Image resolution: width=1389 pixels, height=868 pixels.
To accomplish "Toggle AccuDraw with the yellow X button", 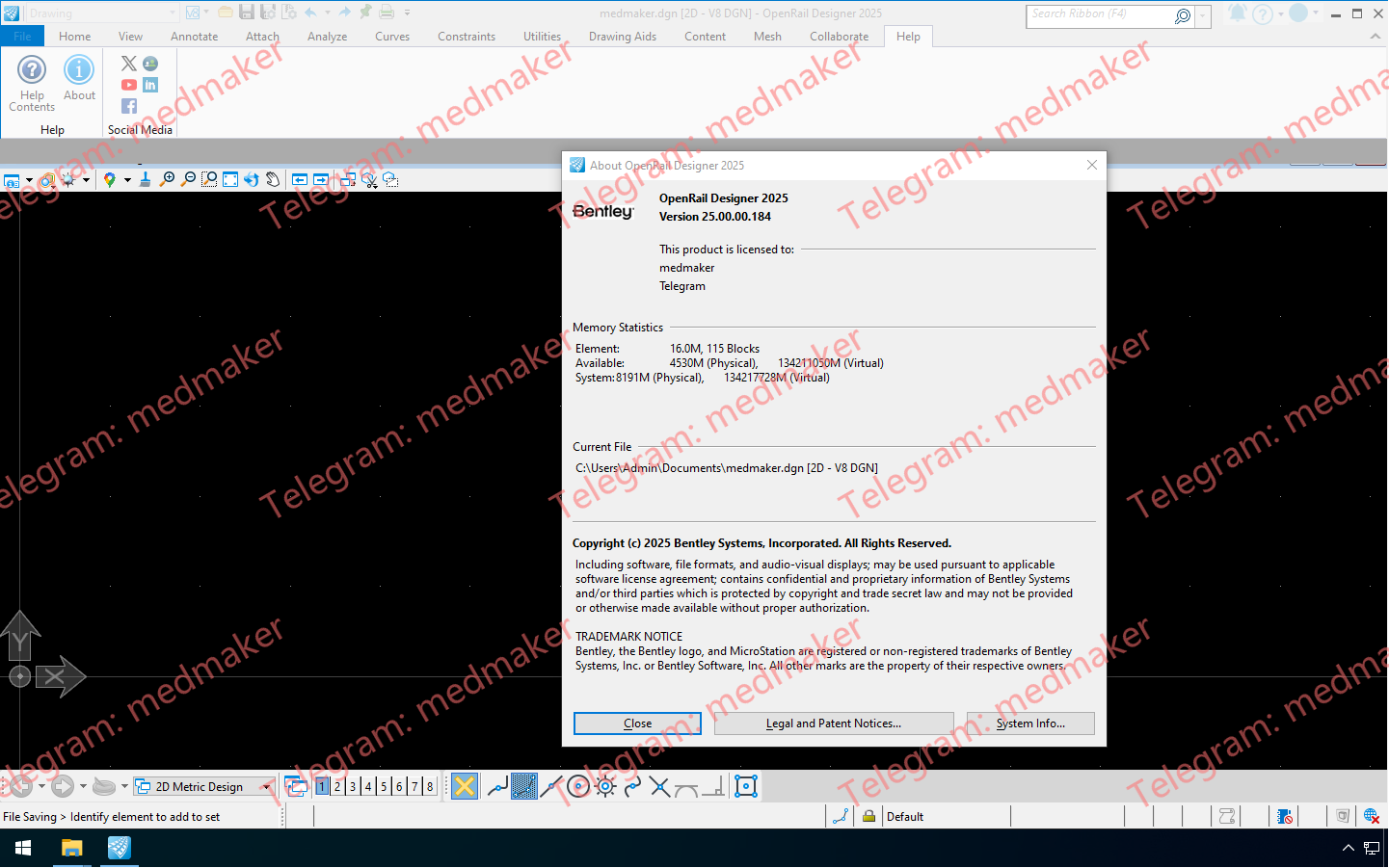I will (464, 786).
